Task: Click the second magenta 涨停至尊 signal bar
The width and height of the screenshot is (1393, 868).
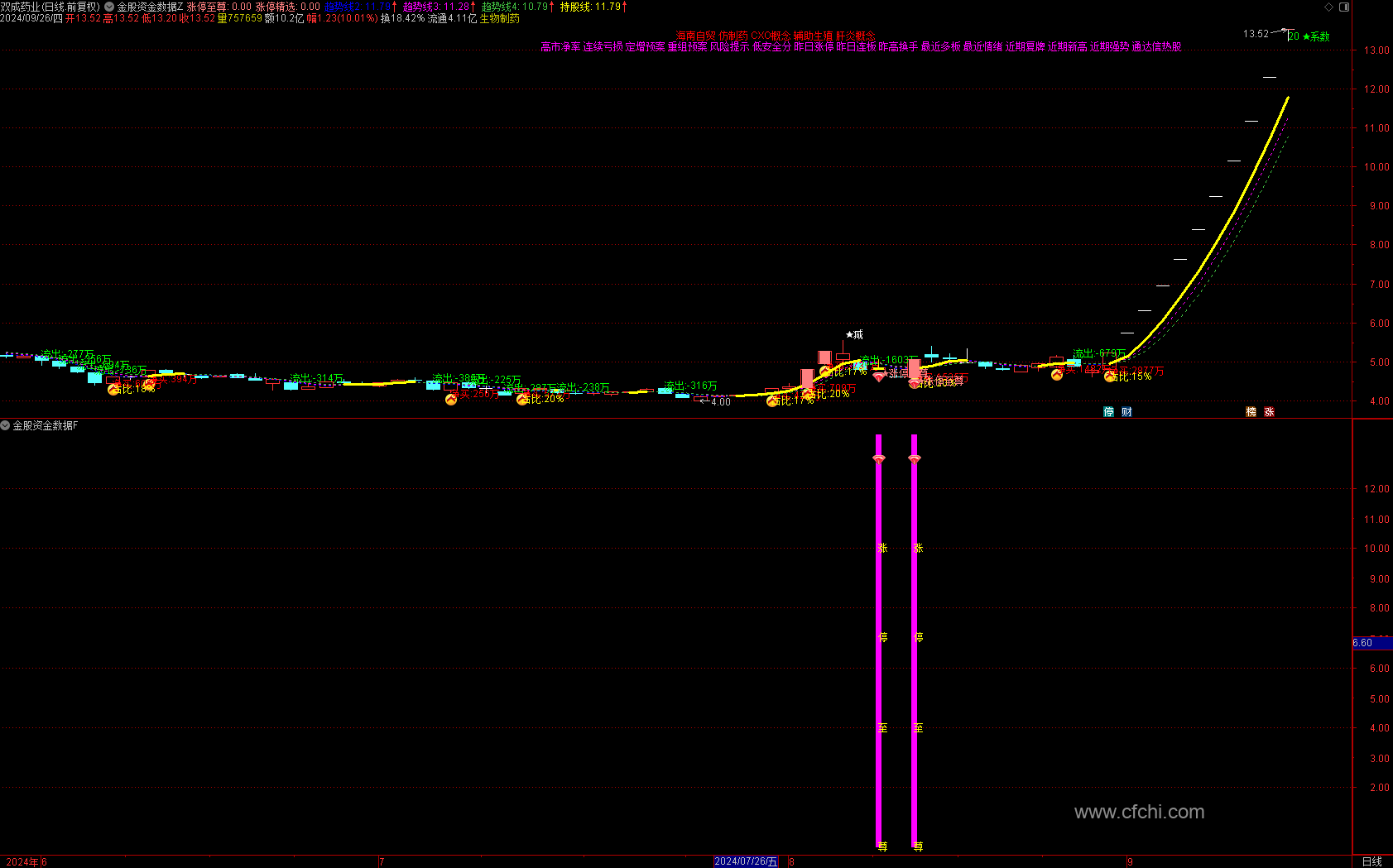Action: click(914, 641)
